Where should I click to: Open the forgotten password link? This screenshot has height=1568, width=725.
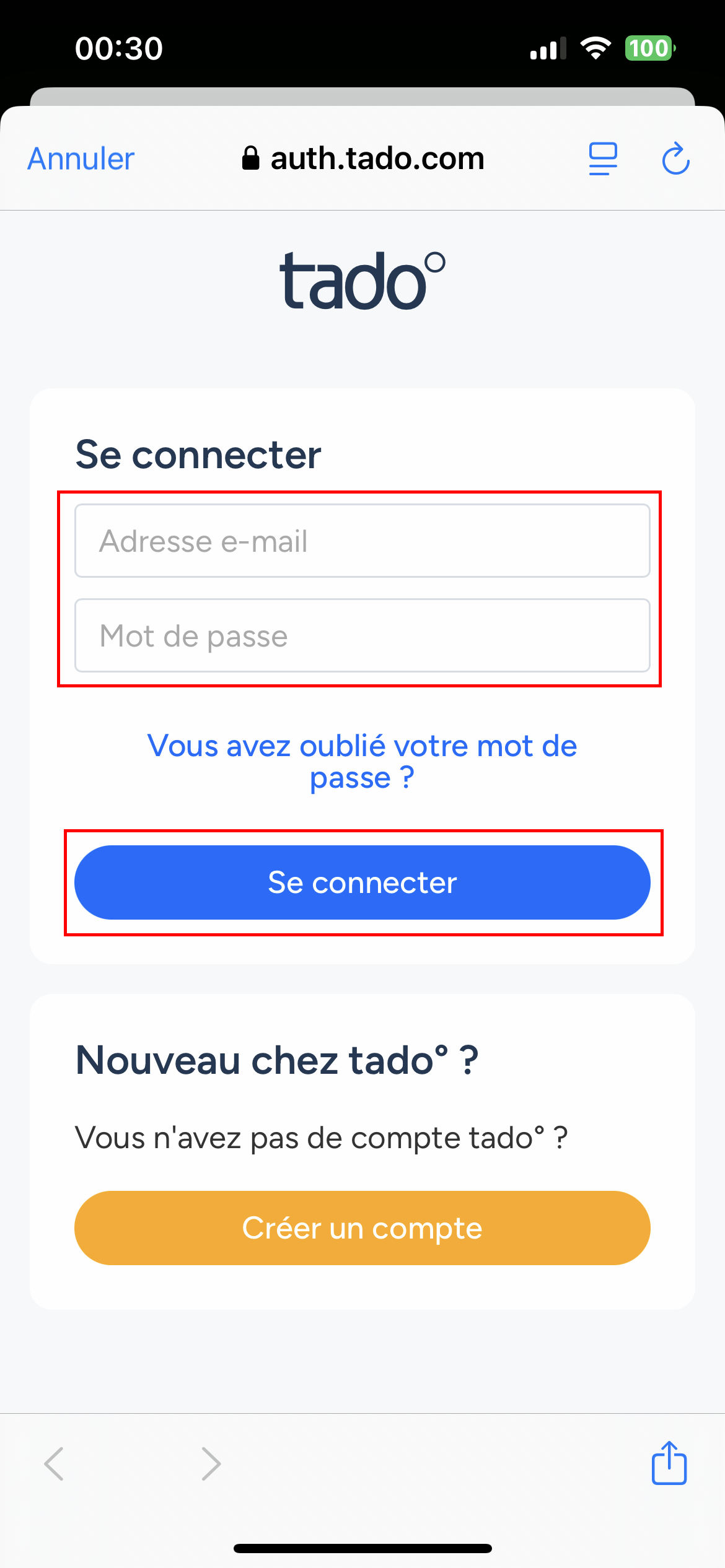(x=362, y=762)
